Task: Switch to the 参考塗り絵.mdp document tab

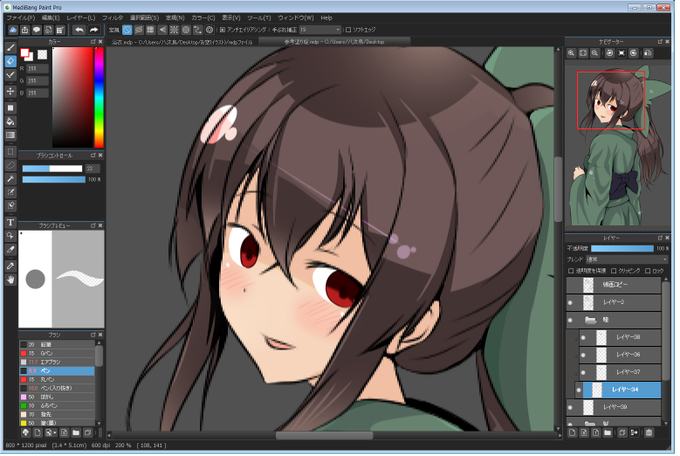Action: coord(334,42)
